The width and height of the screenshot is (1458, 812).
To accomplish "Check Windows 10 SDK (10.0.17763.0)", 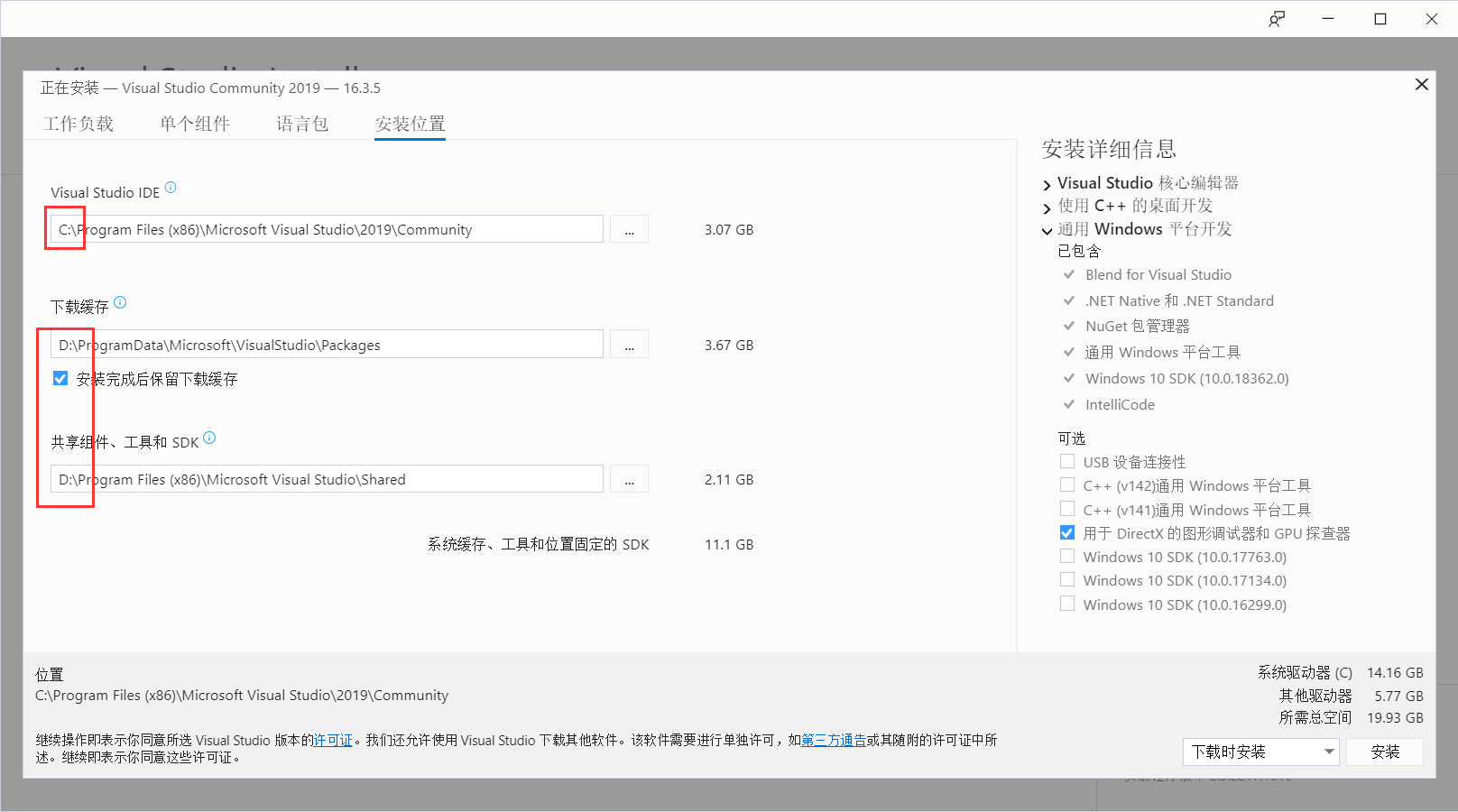I will tap(1067, 556).
